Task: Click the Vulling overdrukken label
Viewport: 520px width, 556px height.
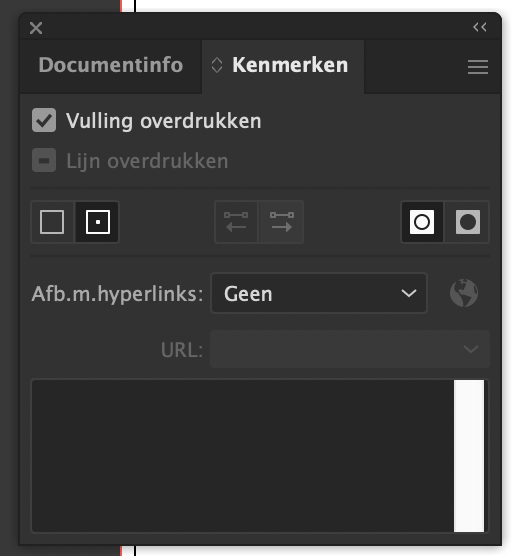Action: tap(164, 121)
